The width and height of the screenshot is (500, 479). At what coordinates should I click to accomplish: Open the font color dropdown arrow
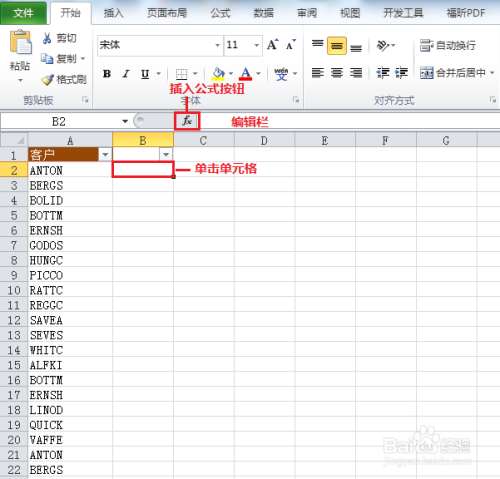click(x=258, y=74)
